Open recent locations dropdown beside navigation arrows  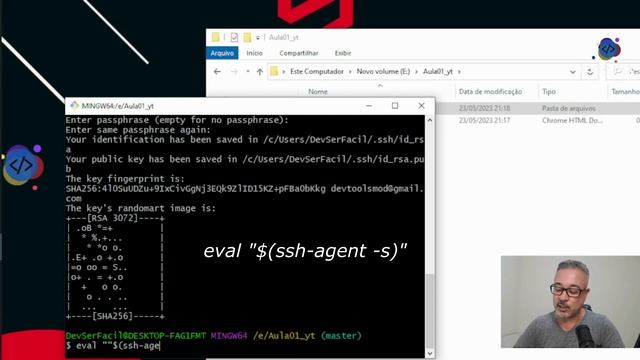tap(248, 71)
